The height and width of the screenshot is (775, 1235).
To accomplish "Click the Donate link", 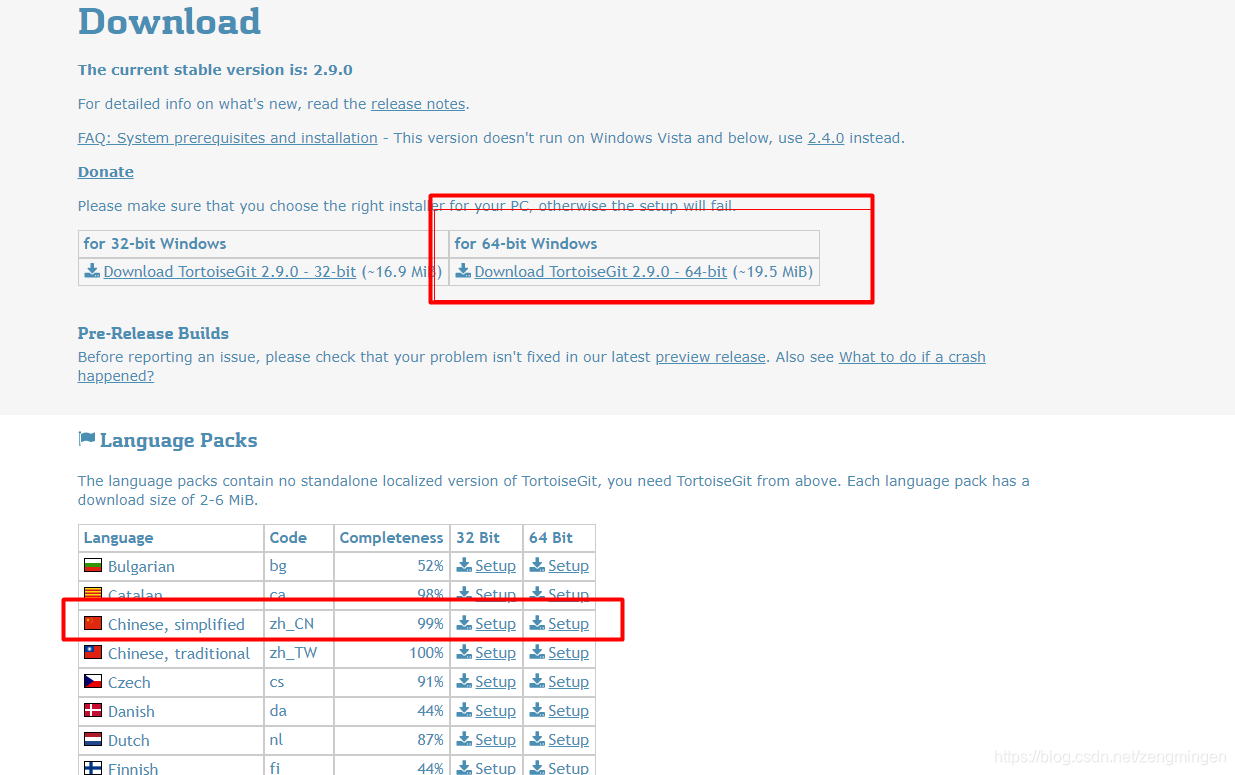I will (106, 172).
